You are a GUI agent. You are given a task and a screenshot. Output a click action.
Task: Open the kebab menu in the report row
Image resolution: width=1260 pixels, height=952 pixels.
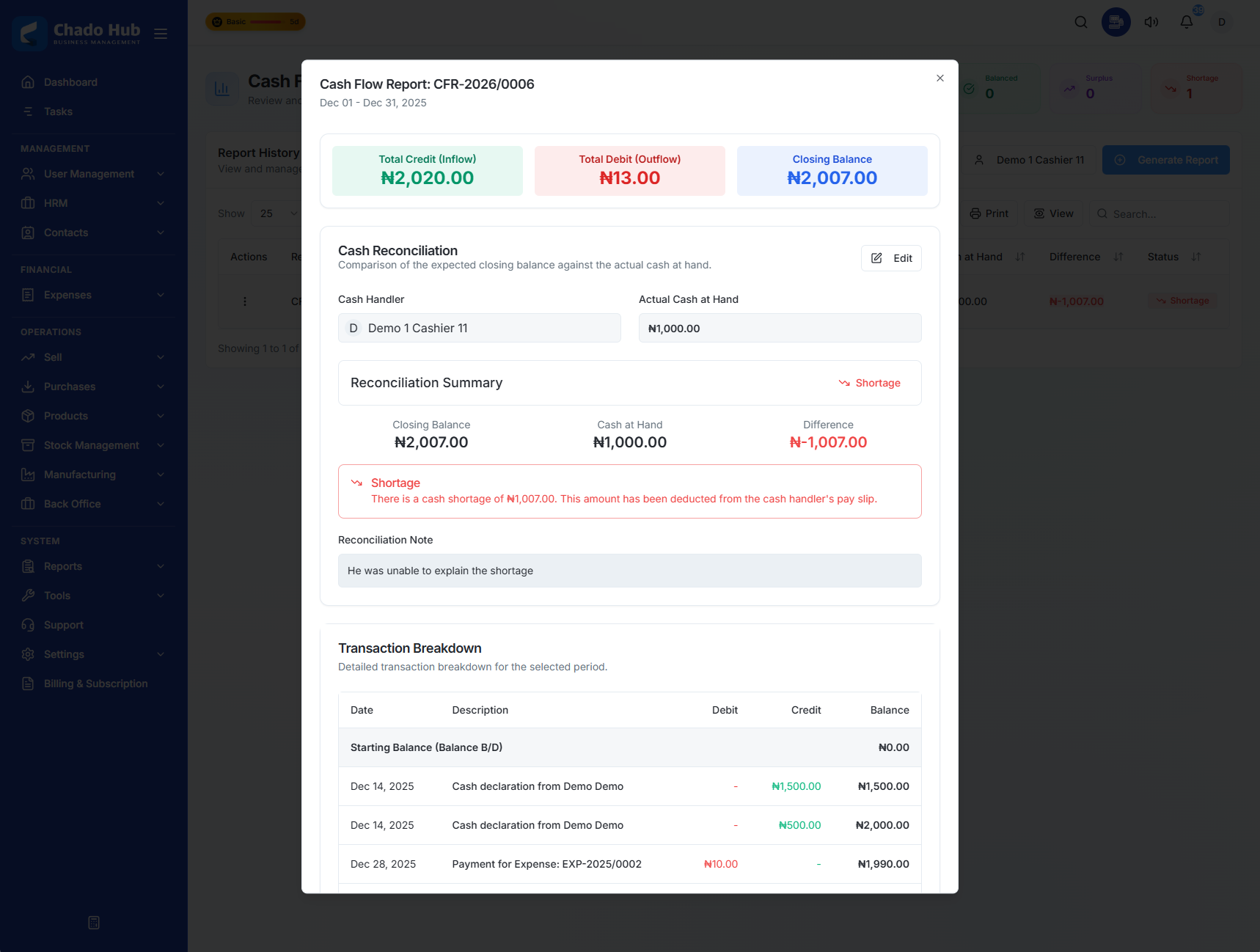tap(245, 301)
